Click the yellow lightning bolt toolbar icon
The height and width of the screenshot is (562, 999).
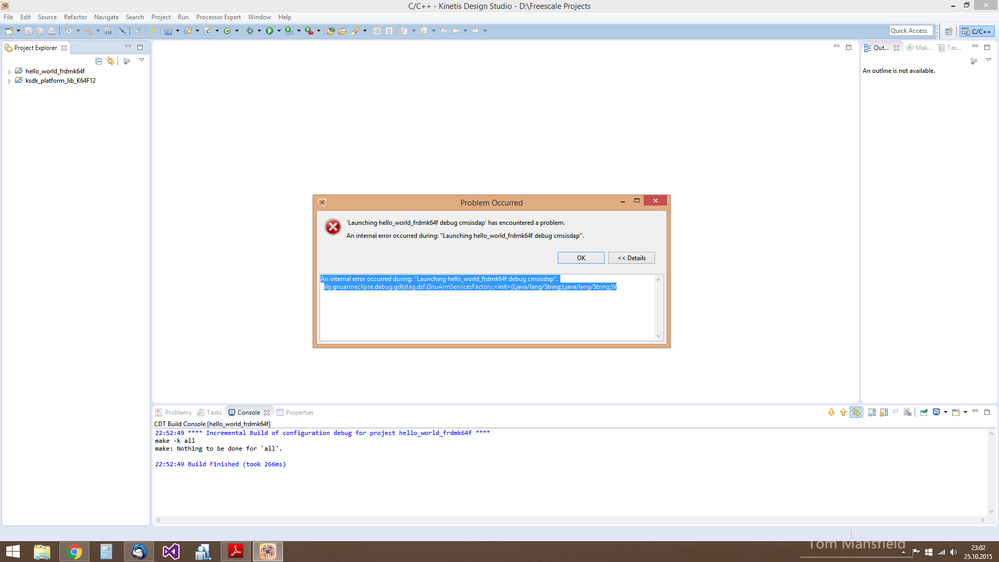[x=153, y=31]
